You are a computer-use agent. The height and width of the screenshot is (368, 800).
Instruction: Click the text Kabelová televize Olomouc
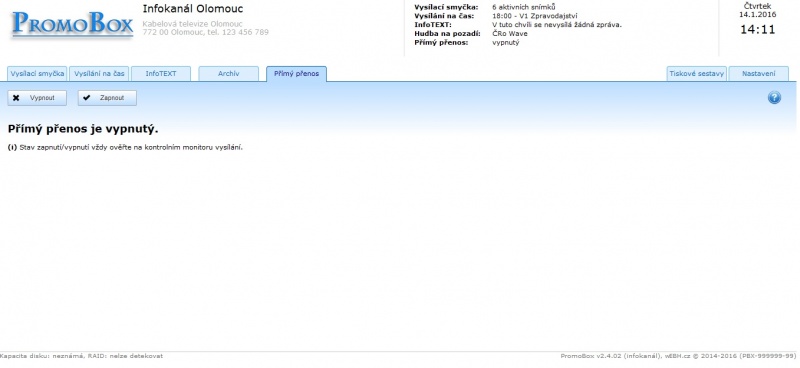[192, 24]
